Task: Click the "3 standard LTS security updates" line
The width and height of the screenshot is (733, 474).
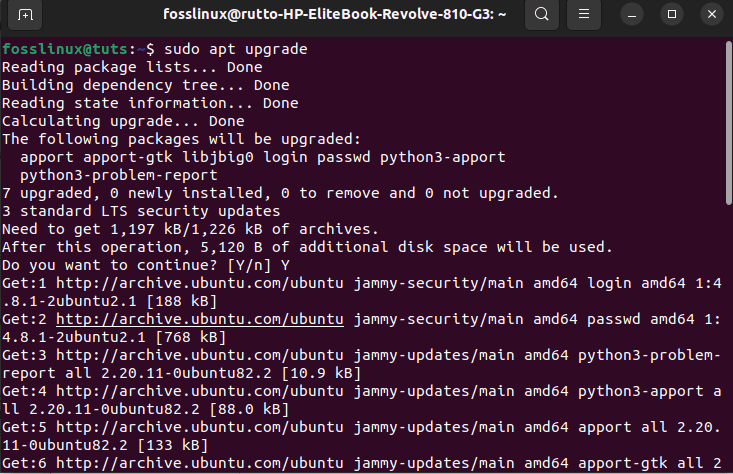Action: (141, 211)
